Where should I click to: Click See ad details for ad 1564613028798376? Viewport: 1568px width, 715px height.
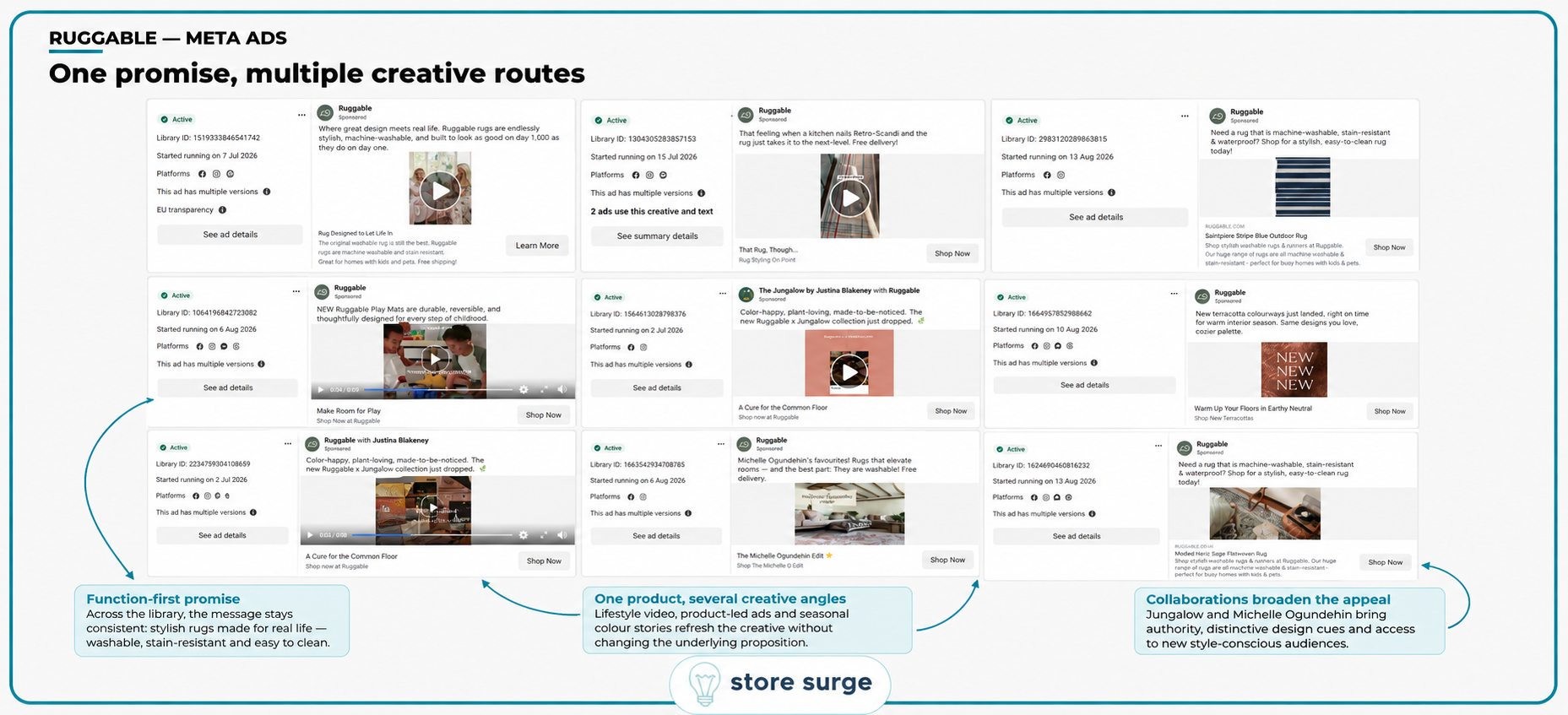click(x=657, y=388)
